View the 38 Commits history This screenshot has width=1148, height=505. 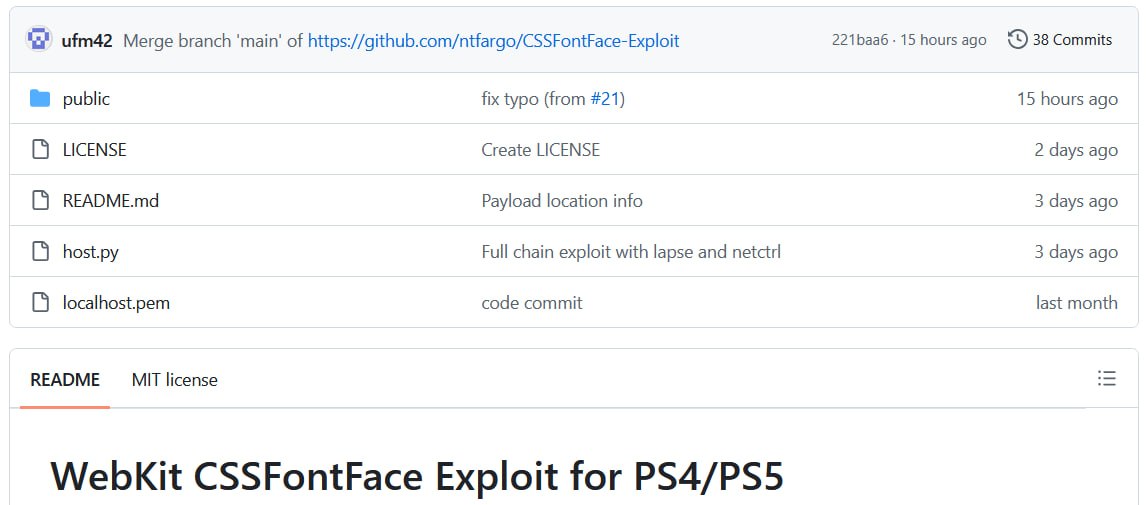[x=1059, y=40]
